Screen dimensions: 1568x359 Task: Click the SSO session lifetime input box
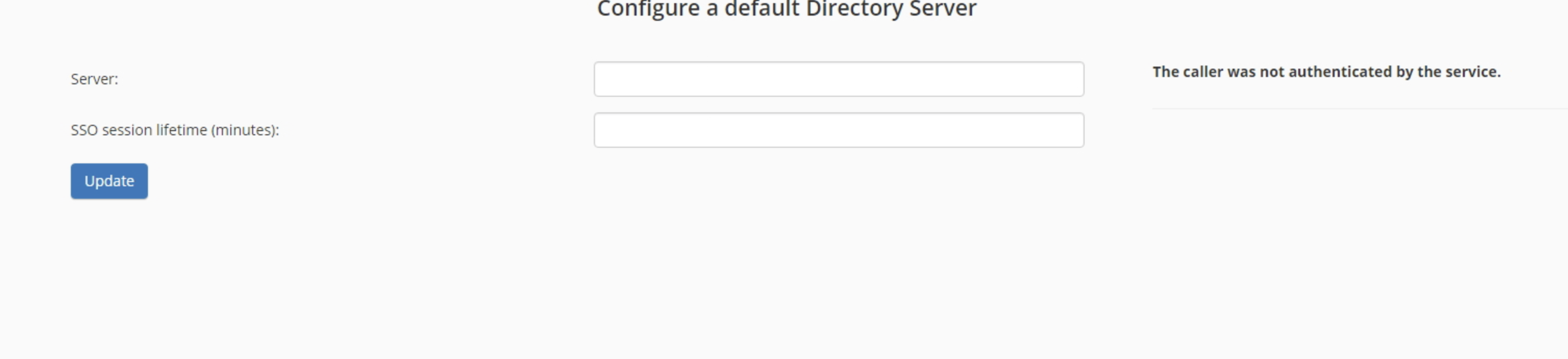pos(838,130)
